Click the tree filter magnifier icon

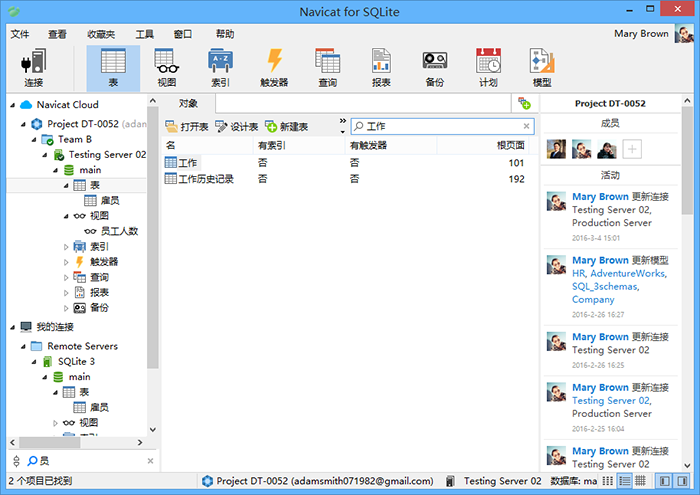click(33, 461)
